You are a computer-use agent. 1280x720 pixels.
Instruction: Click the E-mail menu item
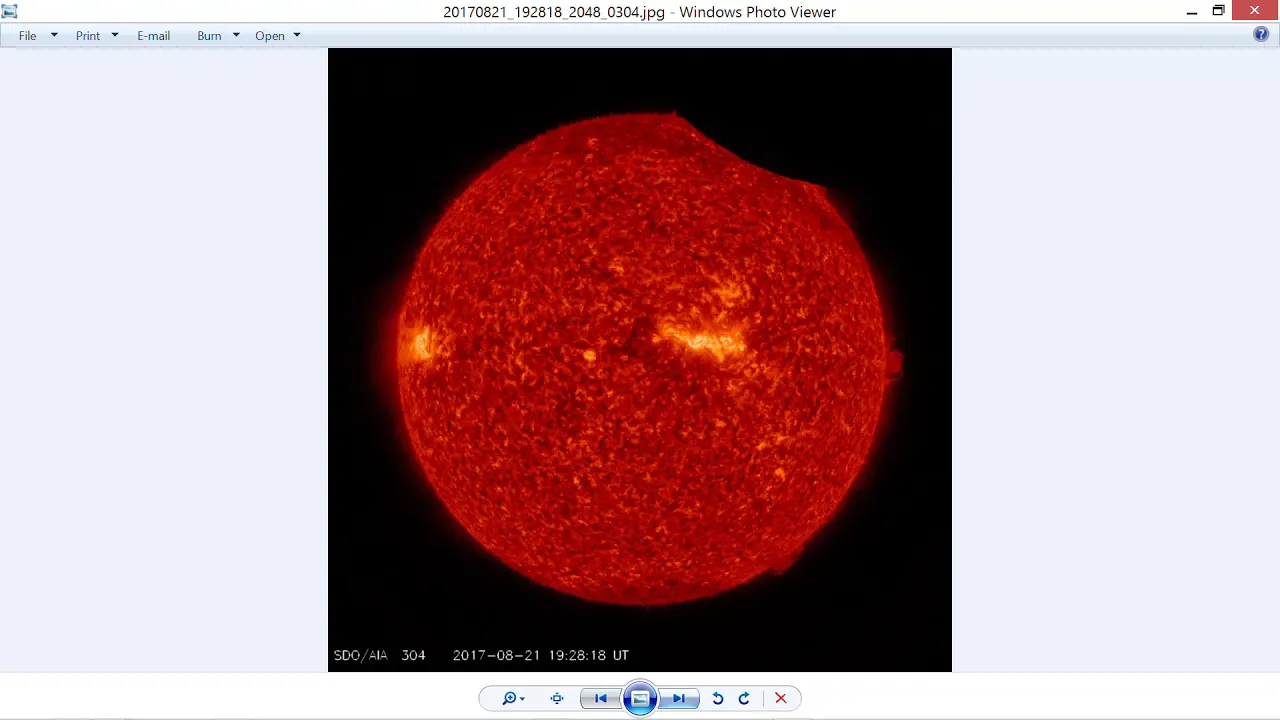153,36
